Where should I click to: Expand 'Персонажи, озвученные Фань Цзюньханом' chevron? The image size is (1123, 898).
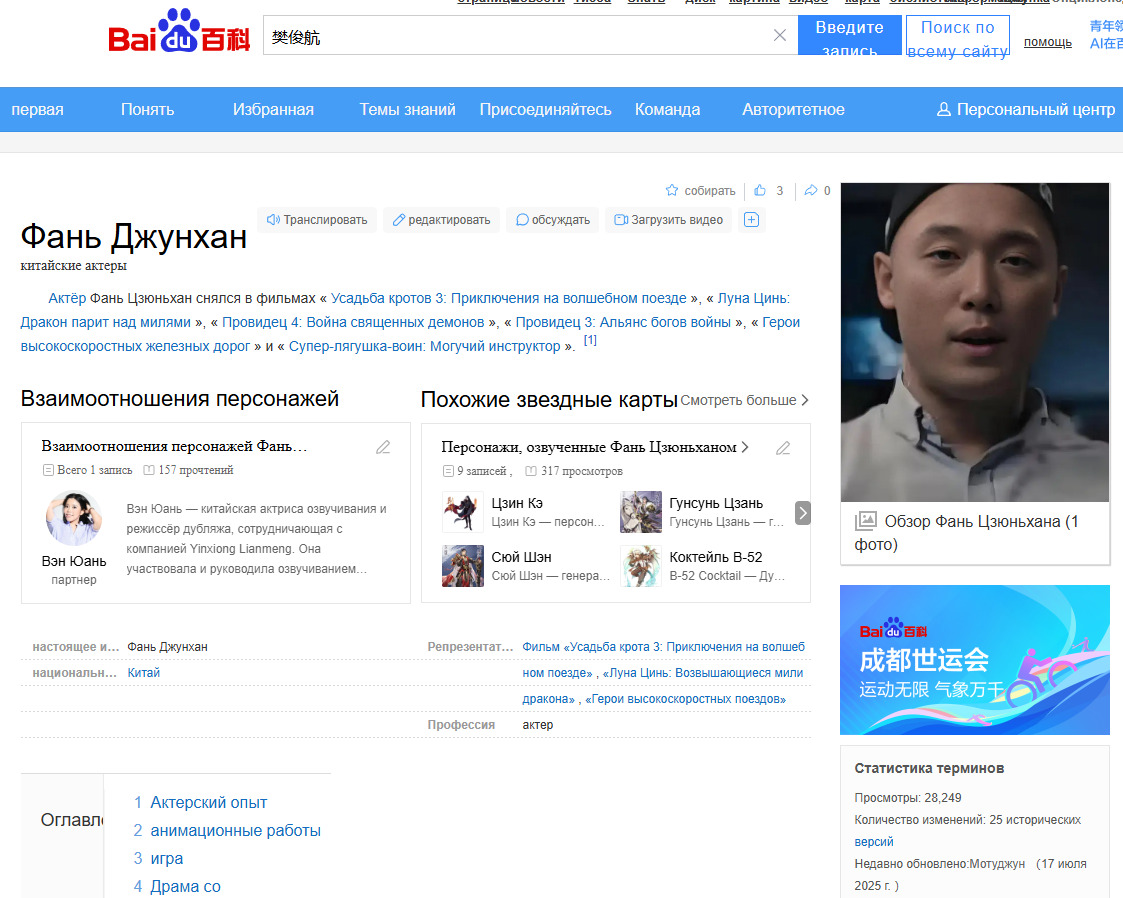[745, 447]
